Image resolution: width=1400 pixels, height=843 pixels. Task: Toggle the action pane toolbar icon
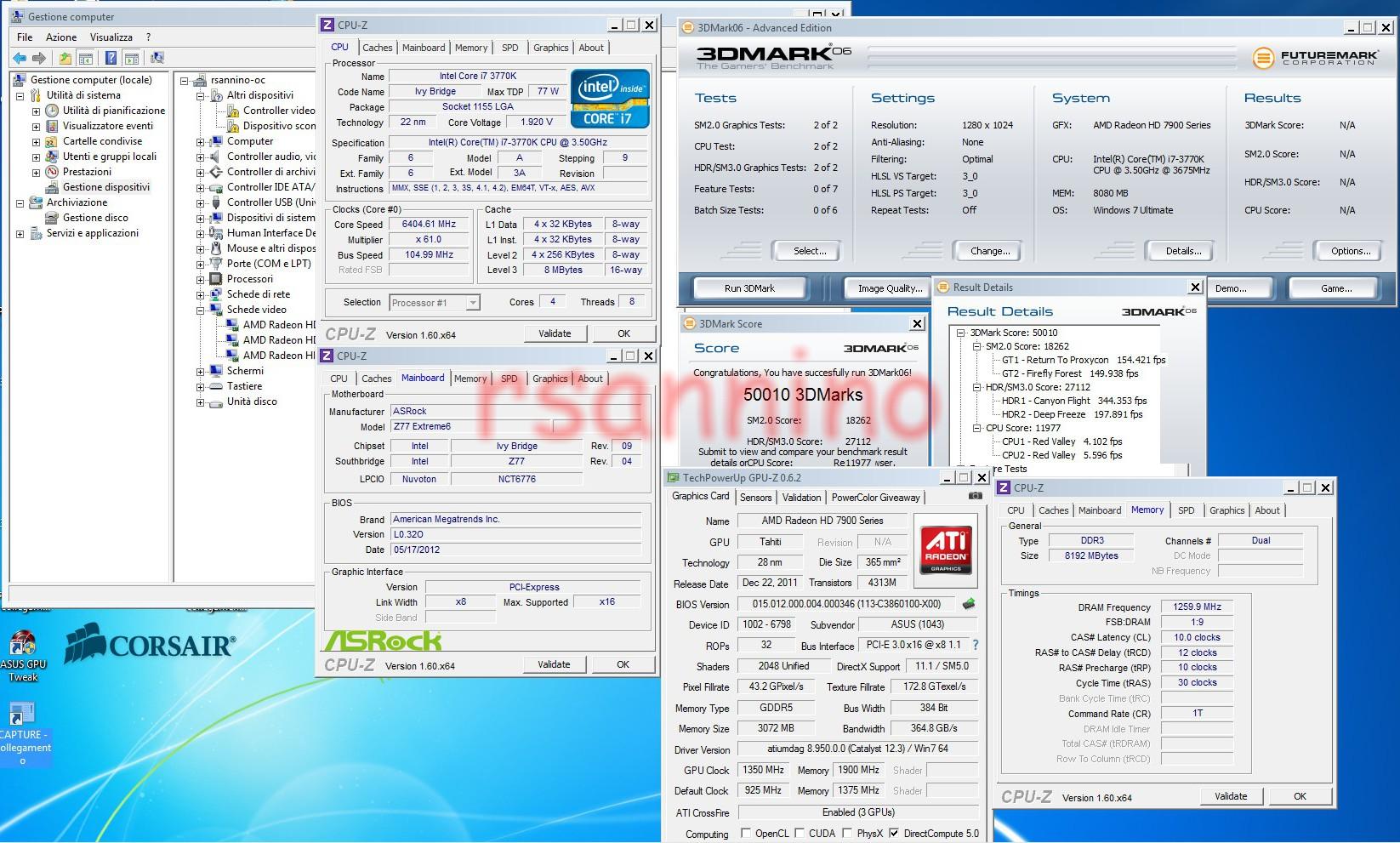tap(131, 58)
